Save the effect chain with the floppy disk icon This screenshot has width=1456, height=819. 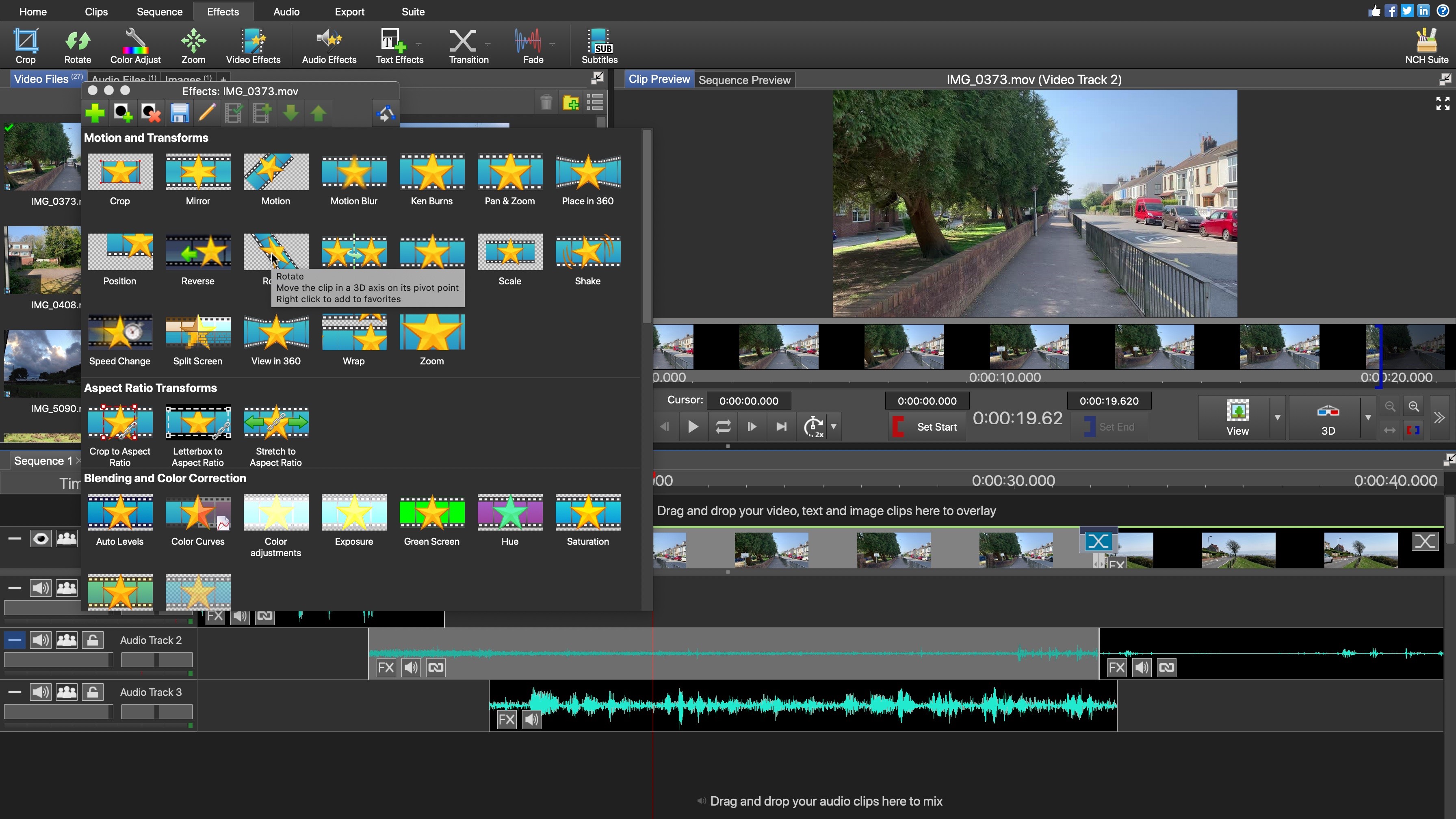pyautogui.click(x=180, y=113)
